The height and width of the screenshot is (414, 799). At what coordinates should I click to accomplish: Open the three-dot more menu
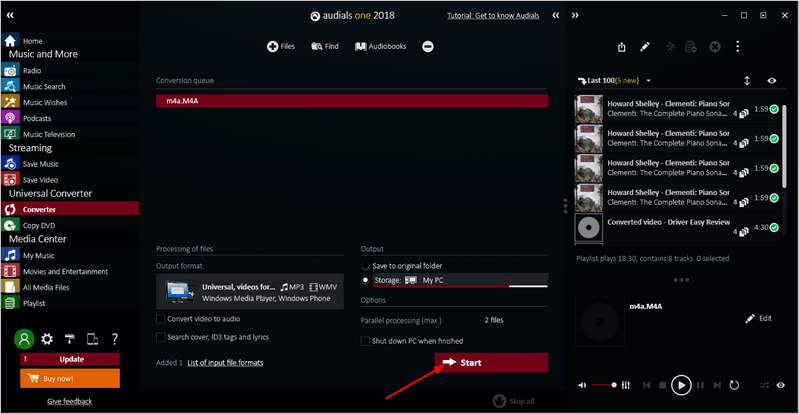click(737, 47)
